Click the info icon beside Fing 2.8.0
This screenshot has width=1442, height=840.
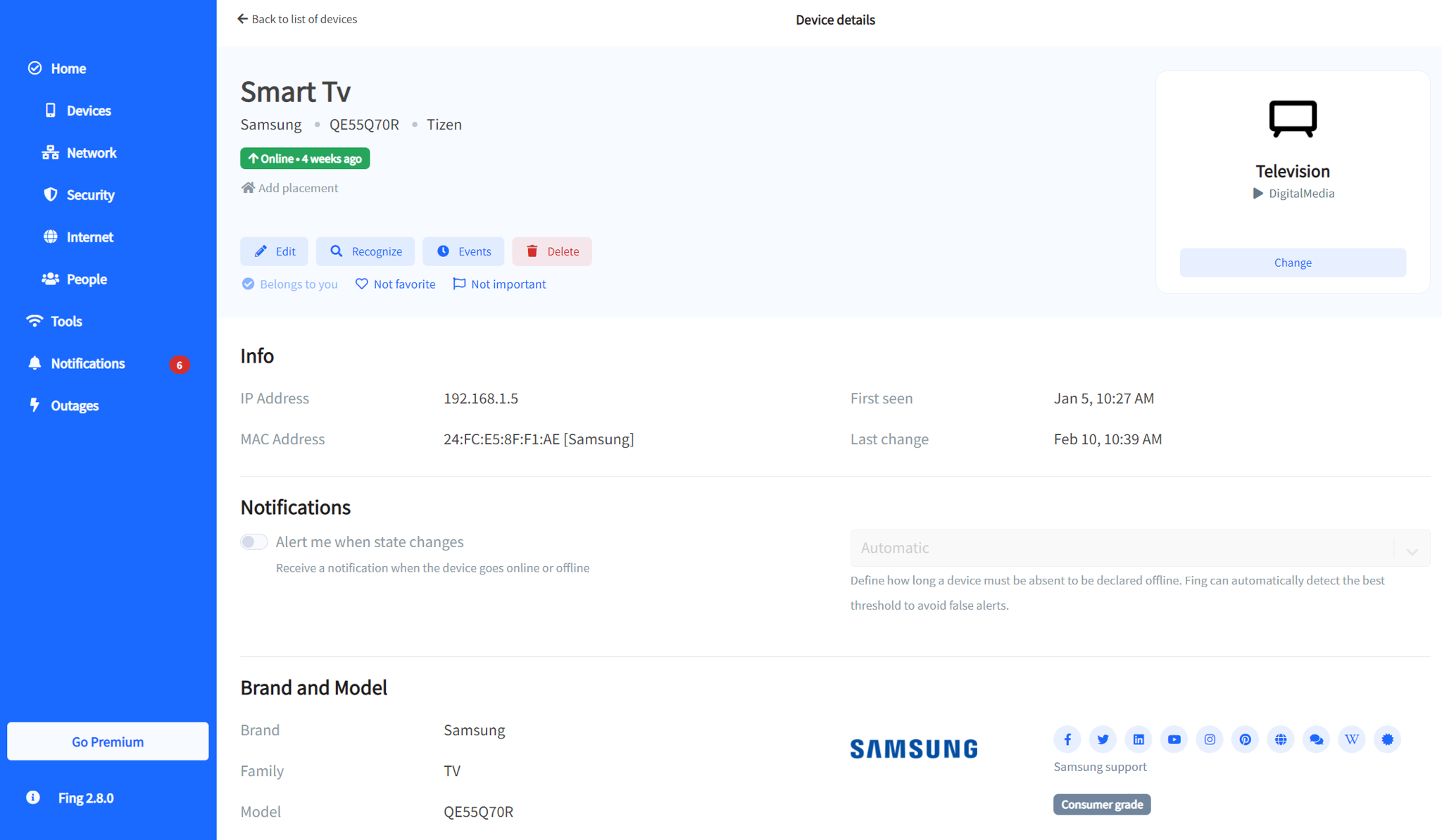33,797
